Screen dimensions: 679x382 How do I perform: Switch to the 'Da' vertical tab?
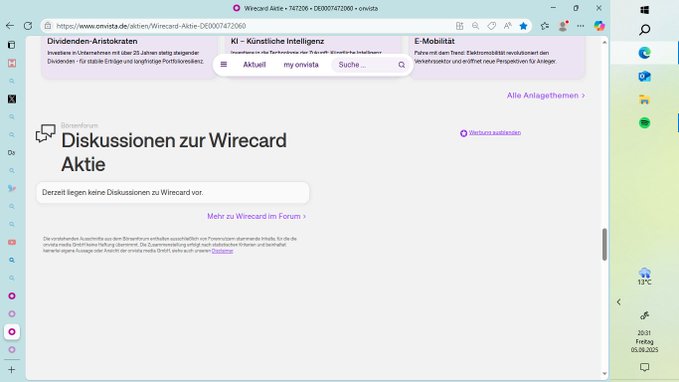[12, 153]
